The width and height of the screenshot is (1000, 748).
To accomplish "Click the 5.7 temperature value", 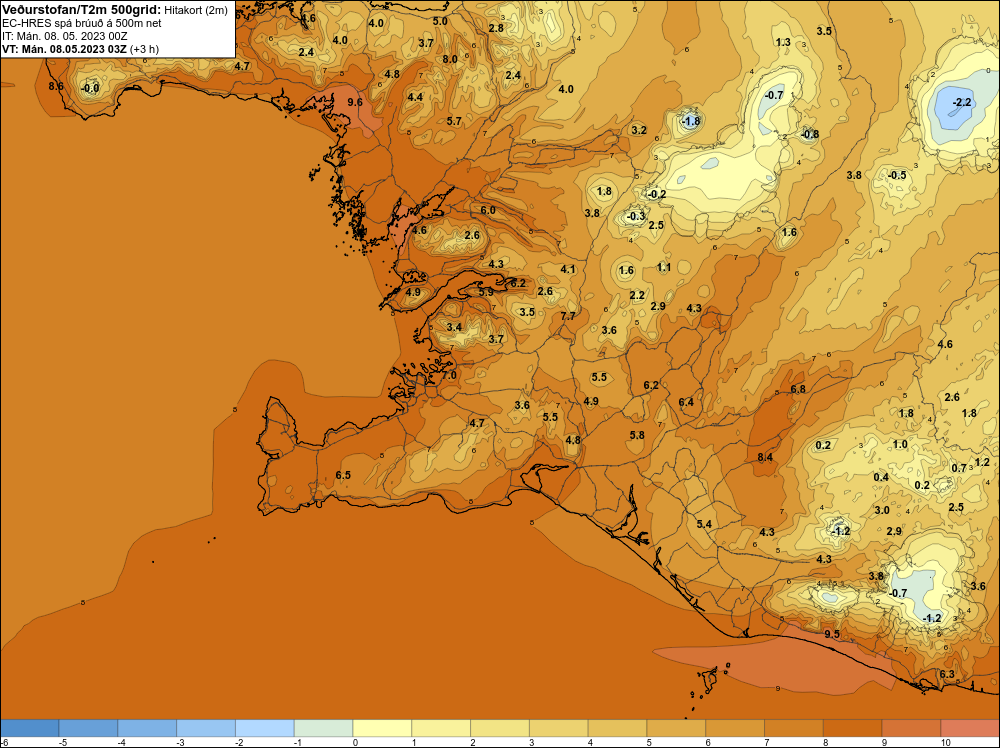I will [454, 121].
